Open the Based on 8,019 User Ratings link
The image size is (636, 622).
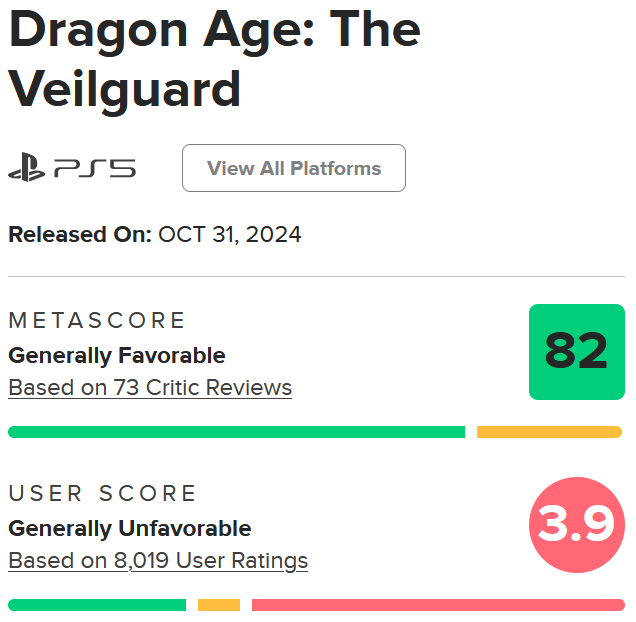pyautogui.click(x=158, y=561)
